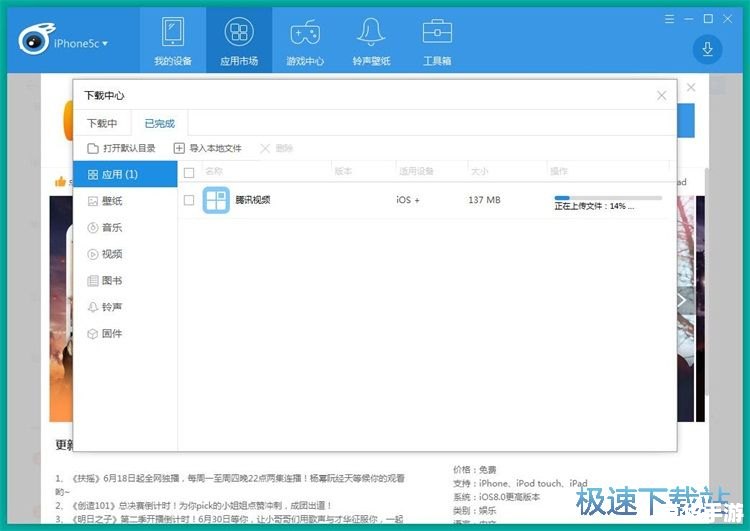This screenshot has width=750, height=531.
Task: Open the hamburger menu in title bar
Action: click(670, 19)
